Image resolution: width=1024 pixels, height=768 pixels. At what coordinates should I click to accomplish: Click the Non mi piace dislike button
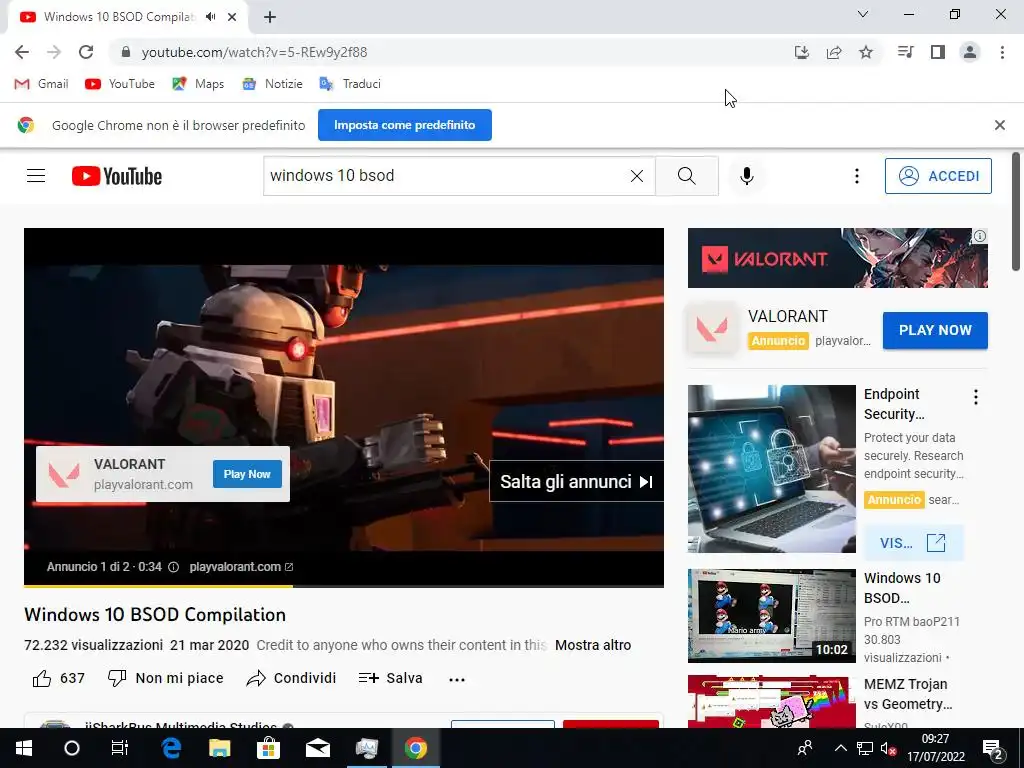click(x=165, y=679)
